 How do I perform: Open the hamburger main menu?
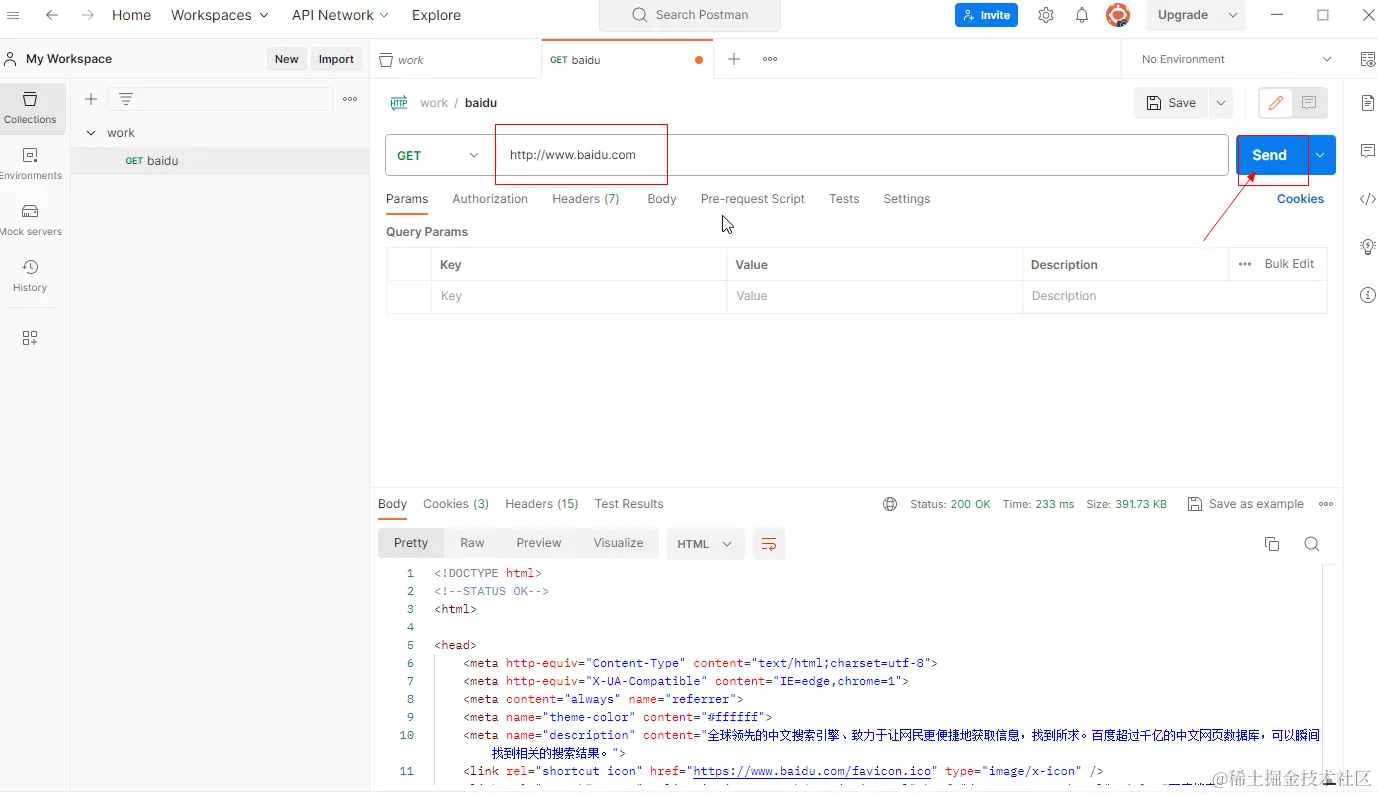[13, 15]
